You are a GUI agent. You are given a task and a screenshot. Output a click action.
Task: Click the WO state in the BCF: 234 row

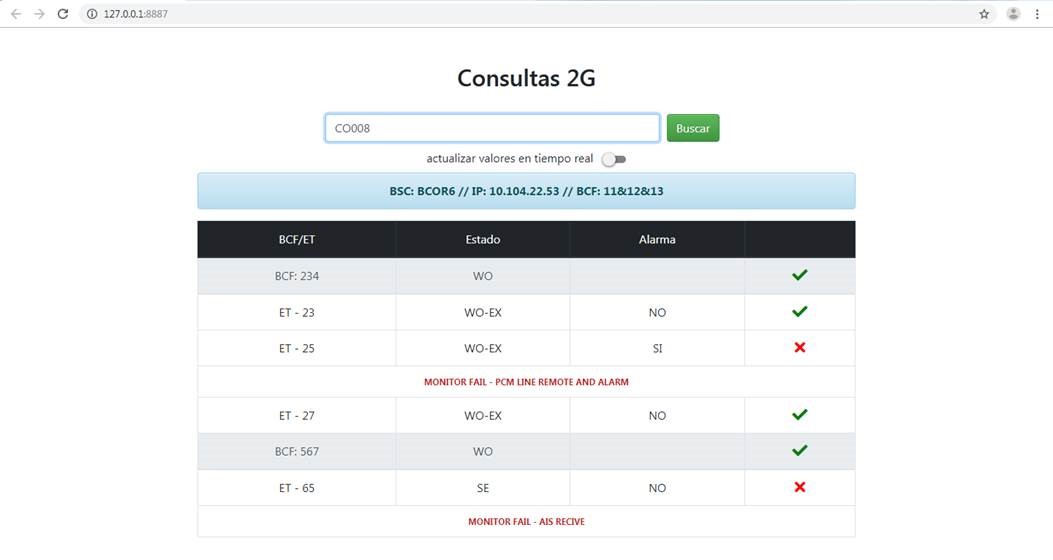pos(482,276)
